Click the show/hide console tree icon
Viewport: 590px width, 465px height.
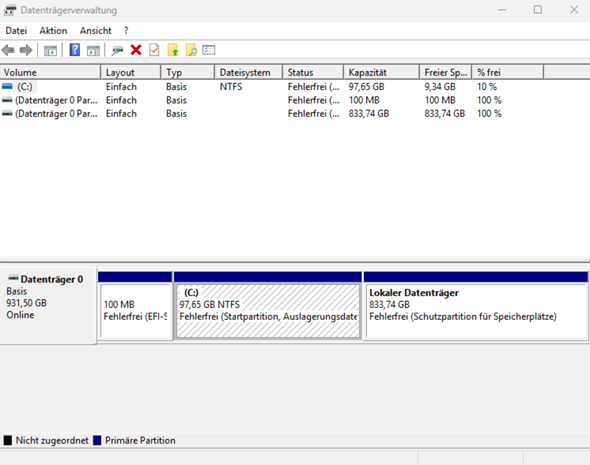50,50
